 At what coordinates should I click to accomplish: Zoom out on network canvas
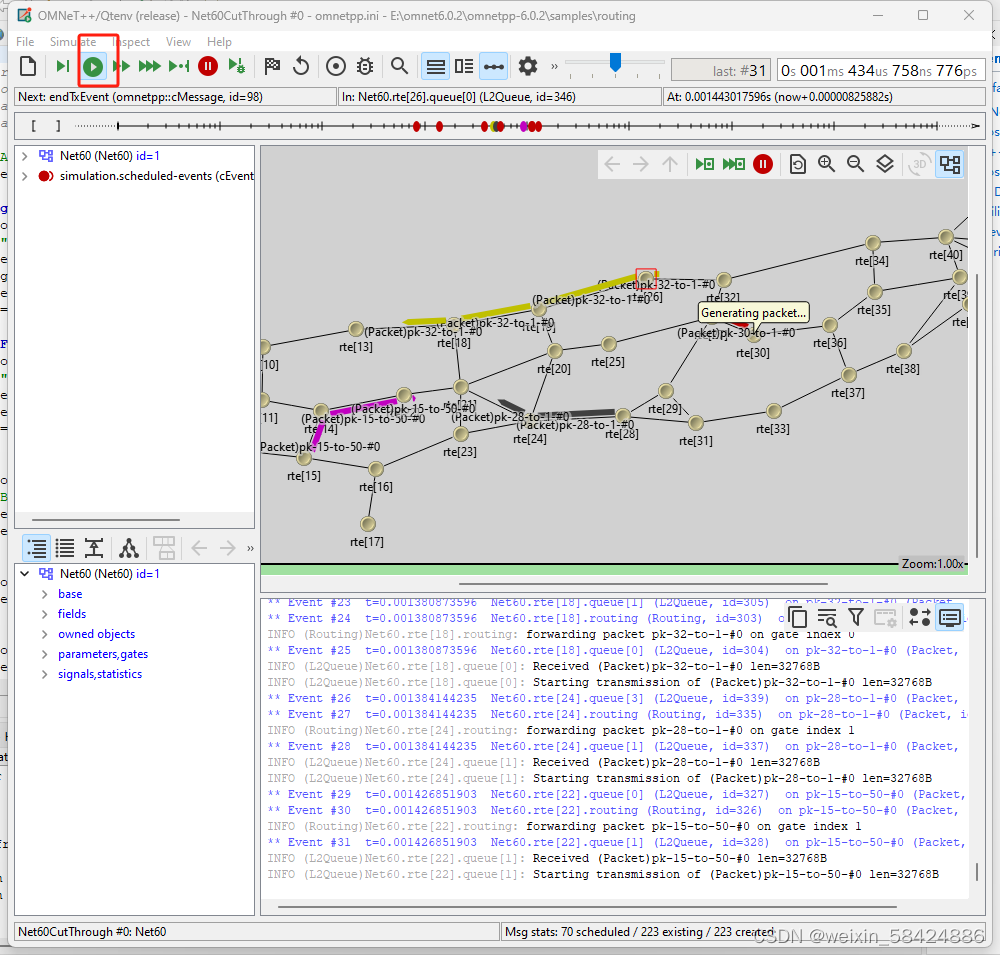pos(855,164)
